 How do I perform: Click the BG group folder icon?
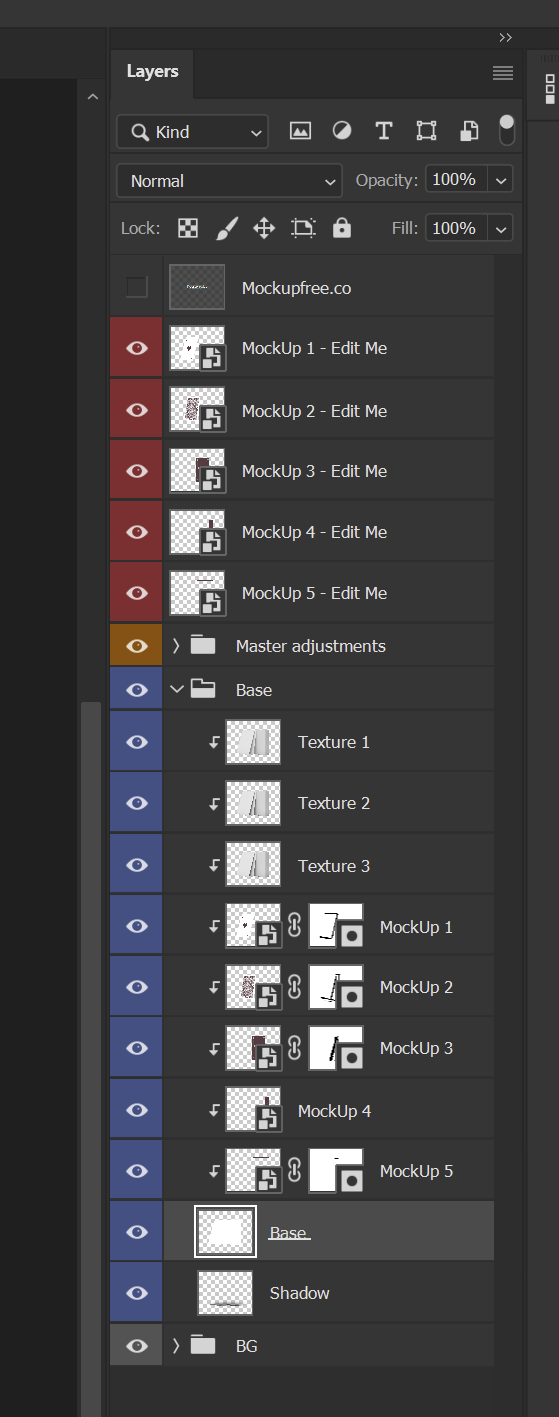pyautogui.click(x=203, y=1345)
